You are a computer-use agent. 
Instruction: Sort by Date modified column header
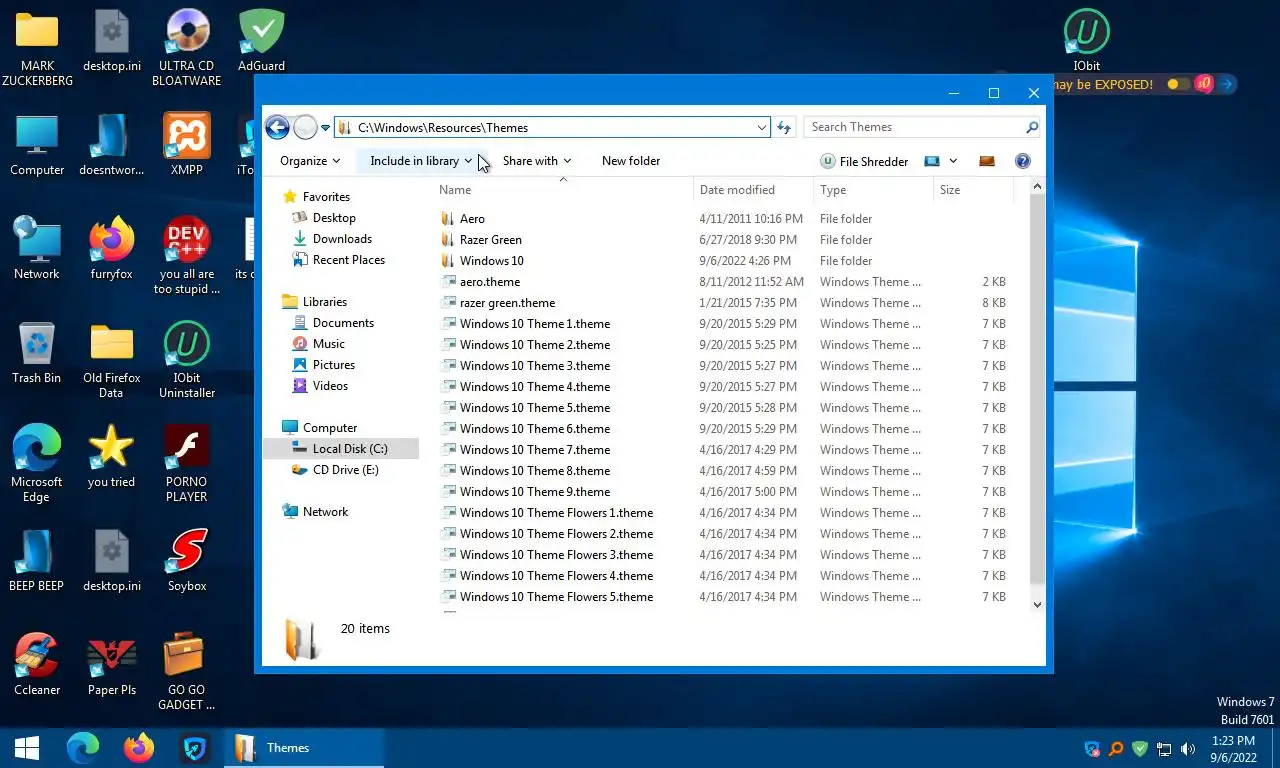coord(753,190)
